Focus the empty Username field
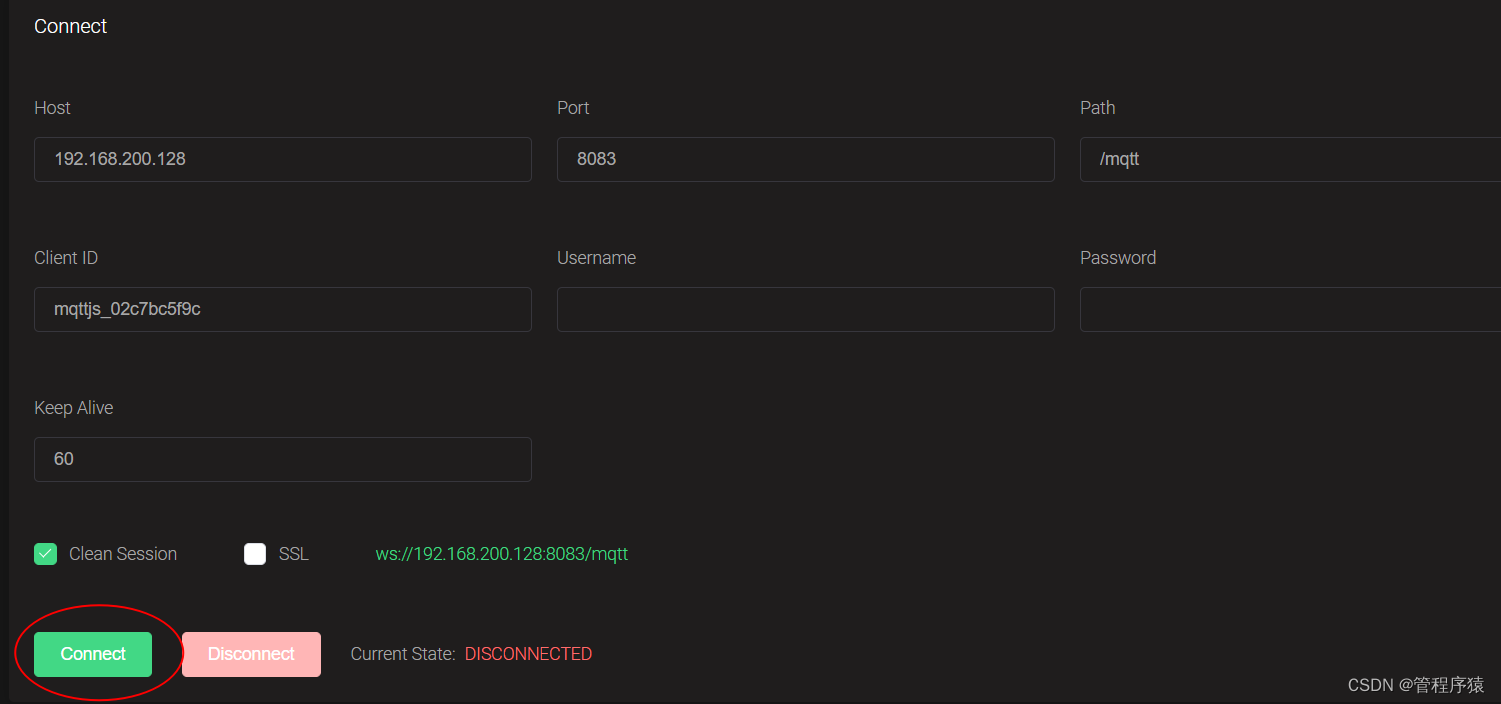 806,309
